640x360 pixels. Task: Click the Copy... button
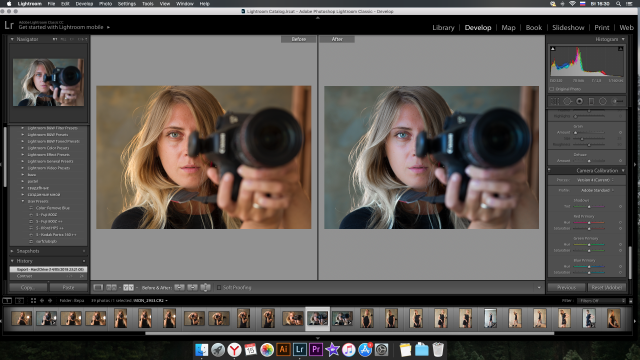point(28,287)
